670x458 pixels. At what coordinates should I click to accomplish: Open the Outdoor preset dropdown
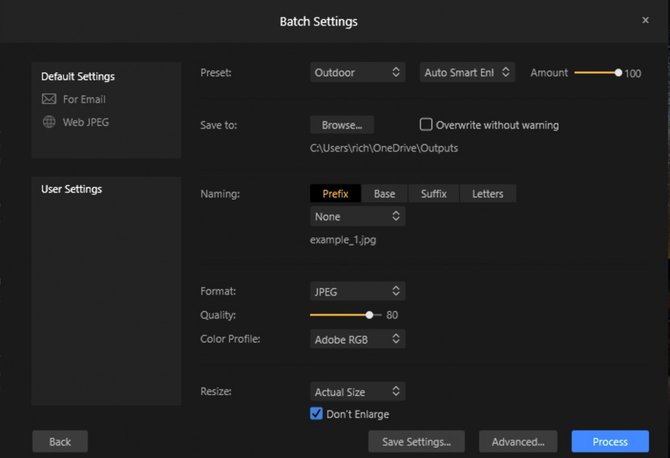coord(357,72)
